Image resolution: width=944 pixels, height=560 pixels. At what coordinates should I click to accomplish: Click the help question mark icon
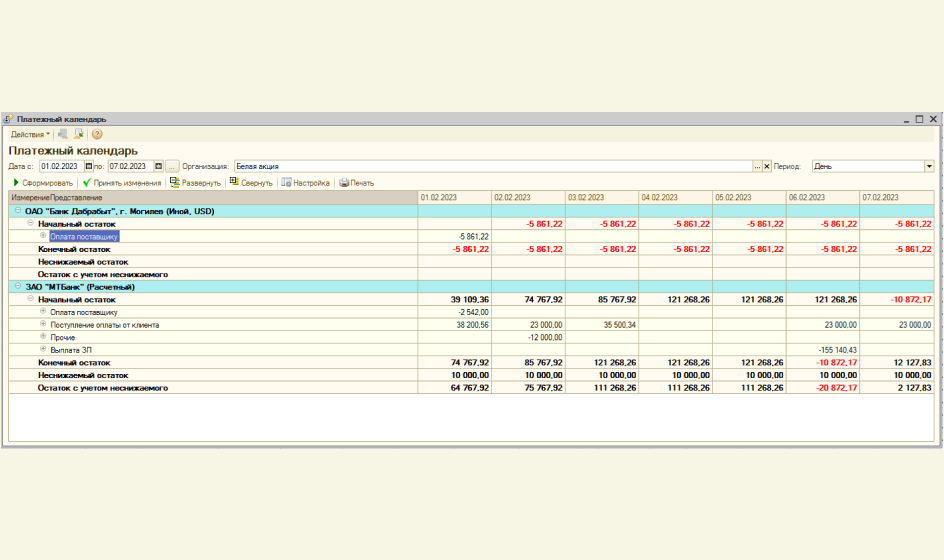click(x=97, y=134)
